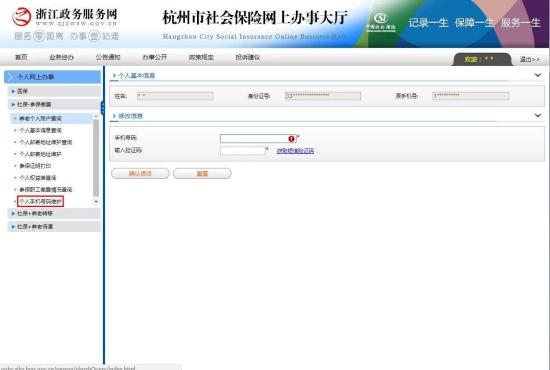550x370 pixels.
Task: Click the 确认修改 button
Action: pos(140,174)
